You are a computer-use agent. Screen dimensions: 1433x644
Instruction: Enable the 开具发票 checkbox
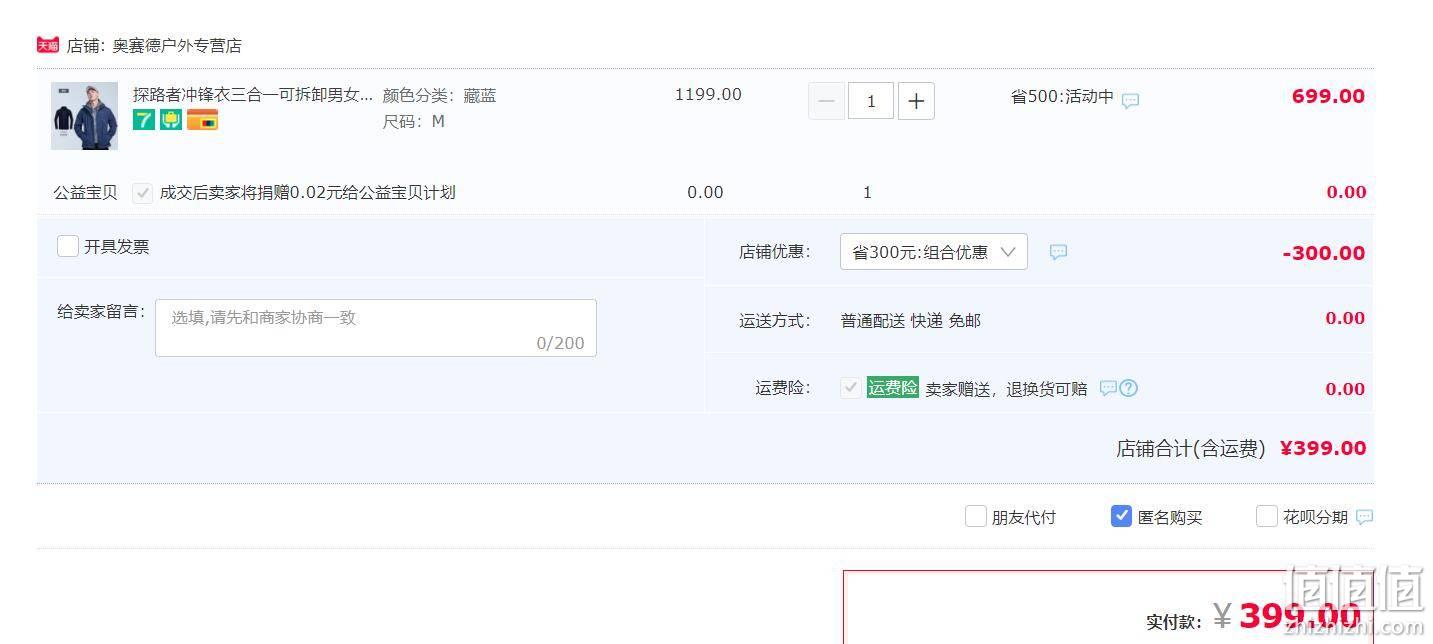point(68,246)
